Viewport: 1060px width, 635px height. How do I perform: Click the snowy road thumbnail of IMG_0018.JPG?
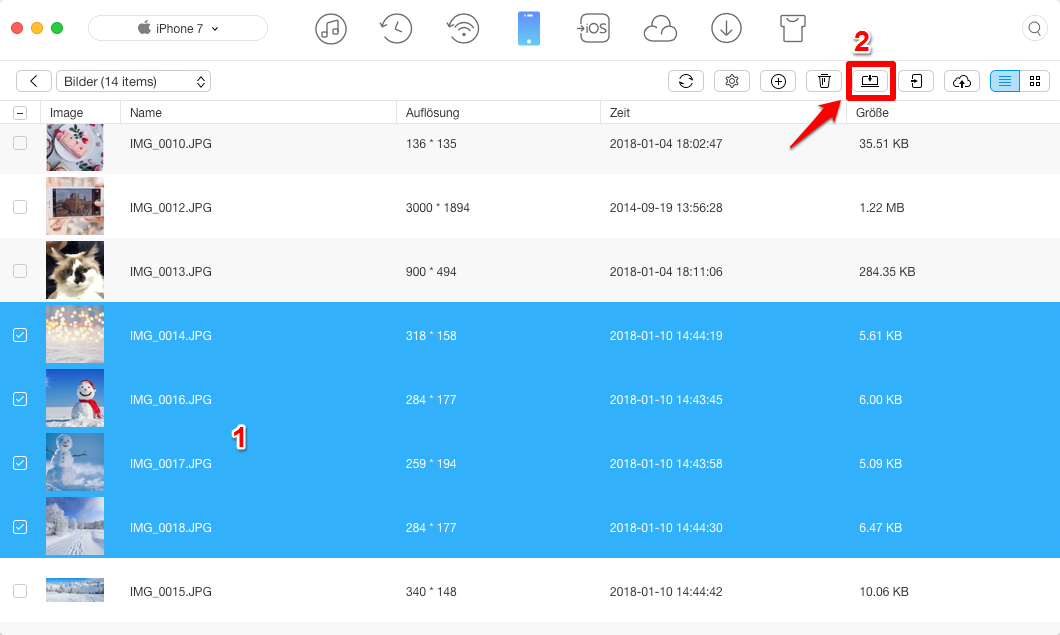coord(75,526)
